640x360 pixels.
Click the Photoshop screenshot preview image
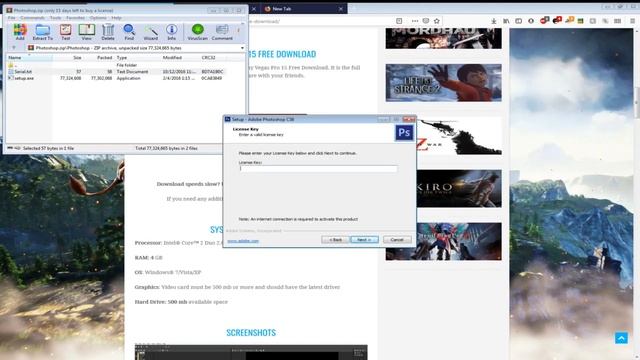click(251, 352)
